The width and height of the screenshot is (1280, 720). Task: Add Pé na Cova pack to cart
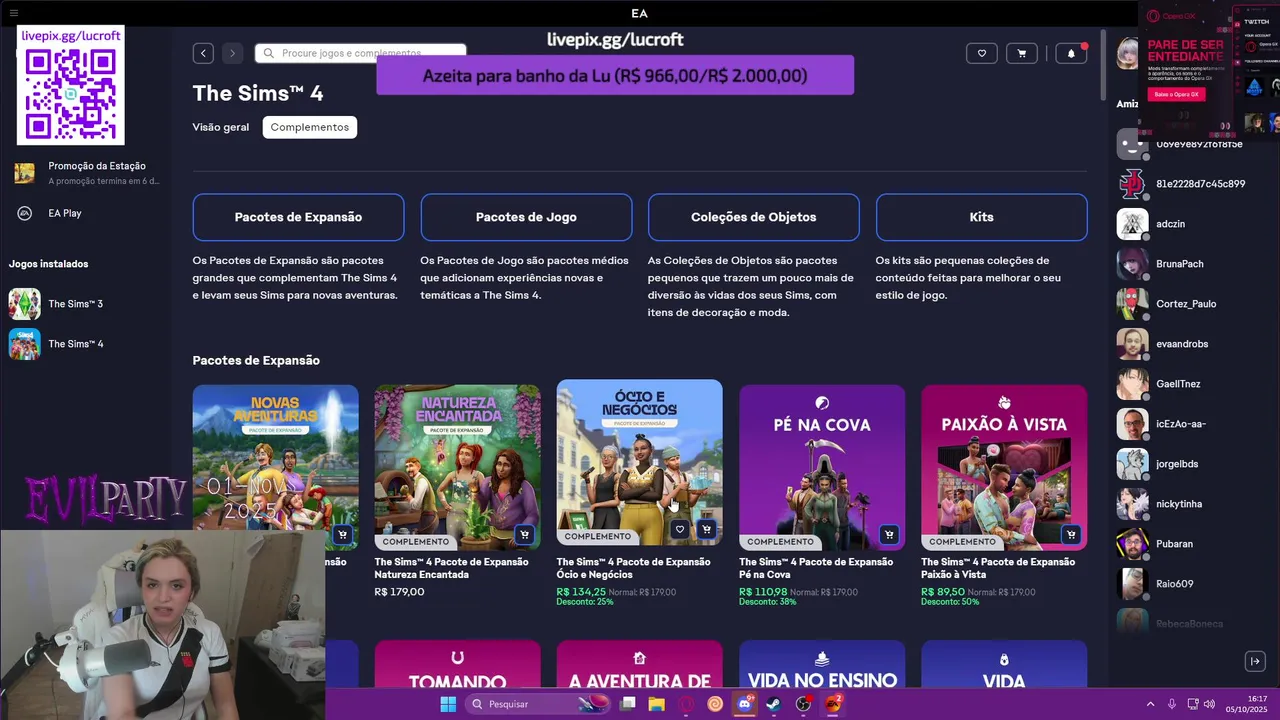[889, 535]
